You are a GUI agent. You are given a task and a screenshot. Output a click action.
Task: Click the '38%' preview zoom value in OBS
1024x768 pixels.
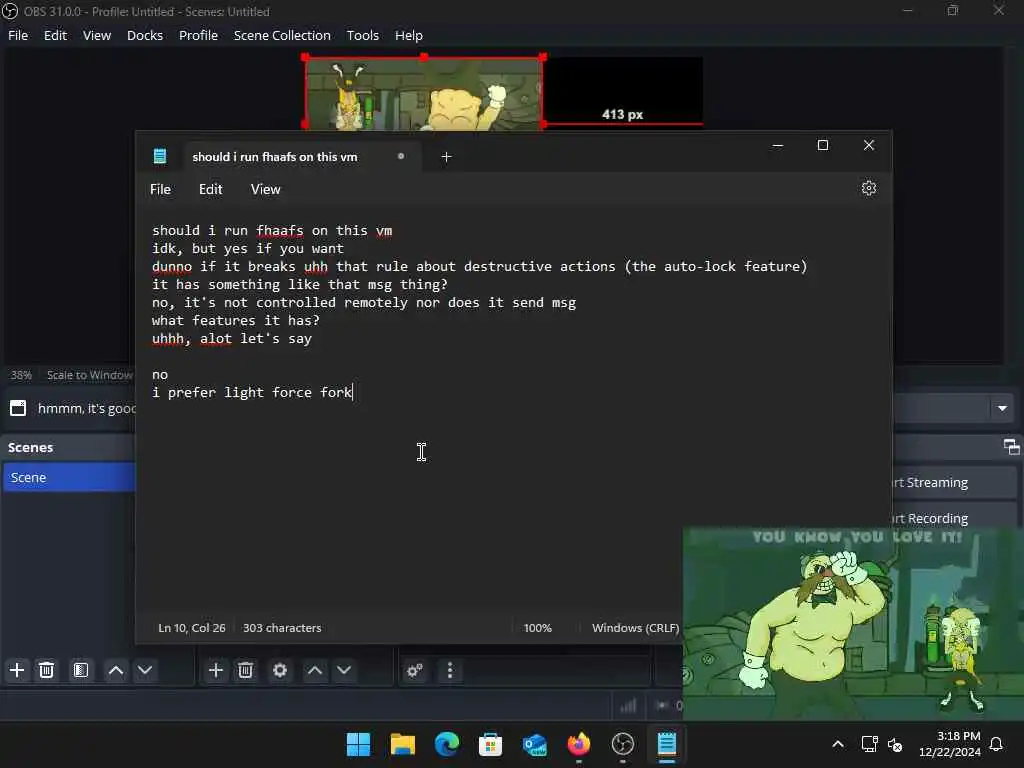(21, 375)
